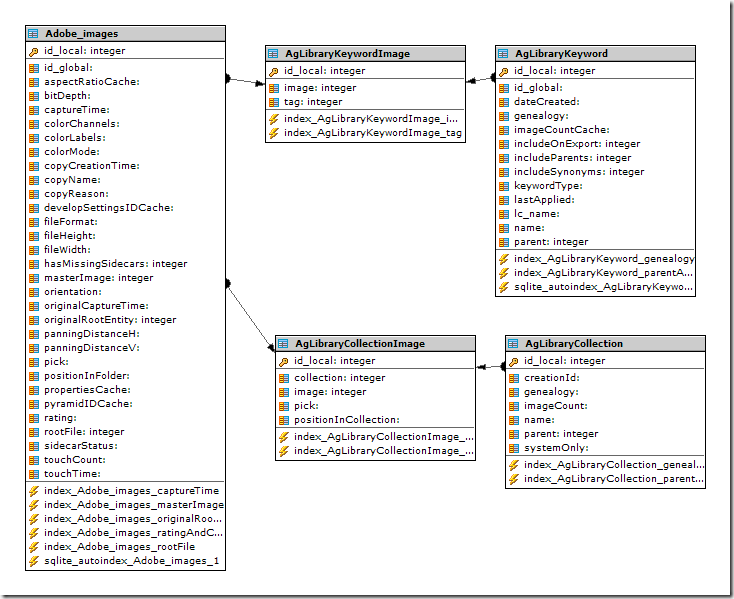Select the imageCountCache column
The image size is (734, 599).
562,130
